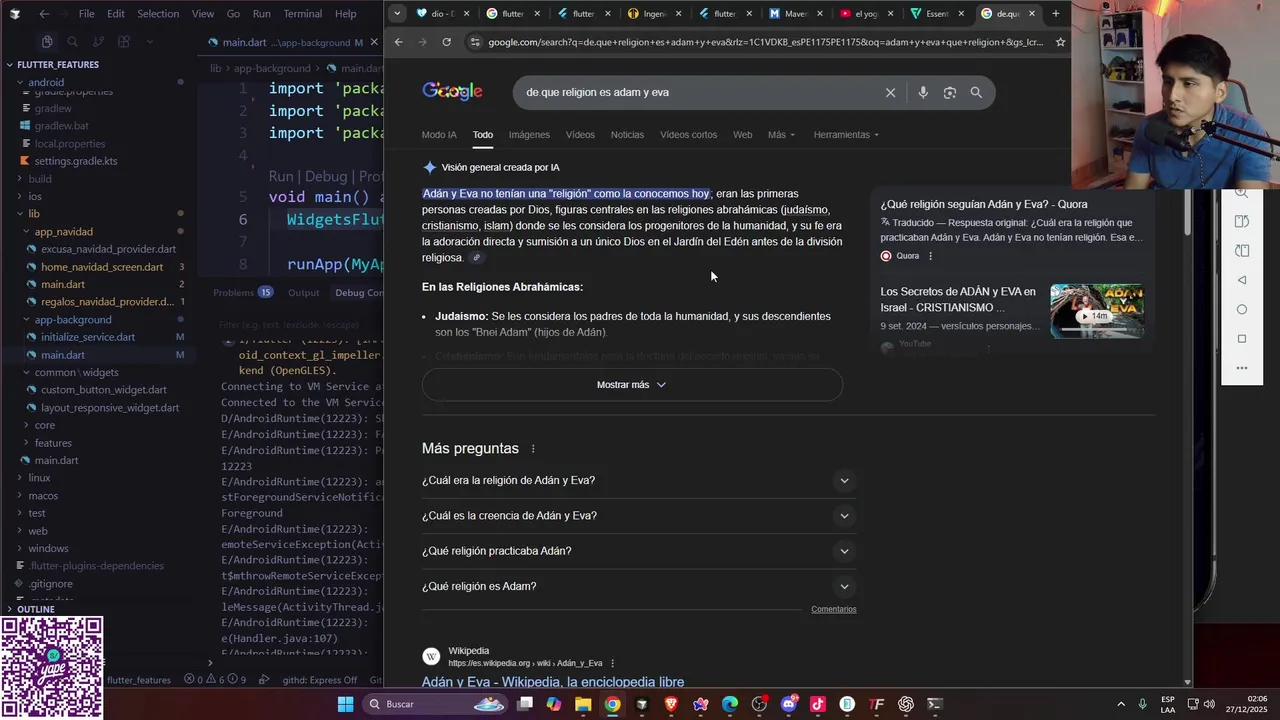Open the Wikipedia result's three-dot menu
Image resolution: width=1280 pixels, height=720 pixels.
pos(612,663)
